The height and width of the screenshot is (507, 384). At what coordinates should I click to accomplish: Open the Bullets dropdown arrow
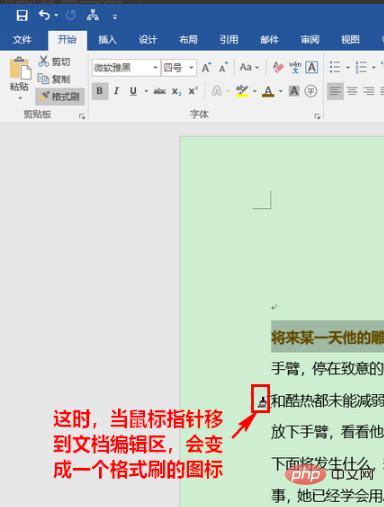click(348, 68)
